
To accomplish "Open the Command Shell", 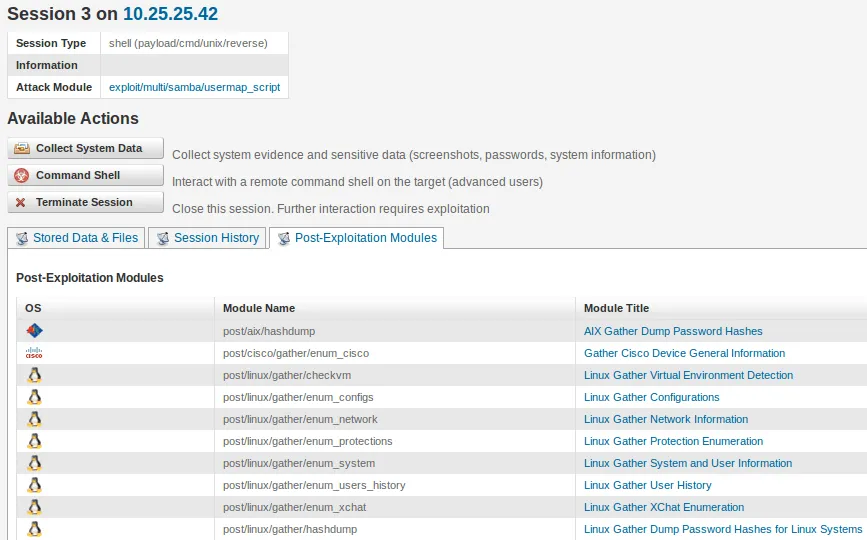I will click(x=85, y=175).
